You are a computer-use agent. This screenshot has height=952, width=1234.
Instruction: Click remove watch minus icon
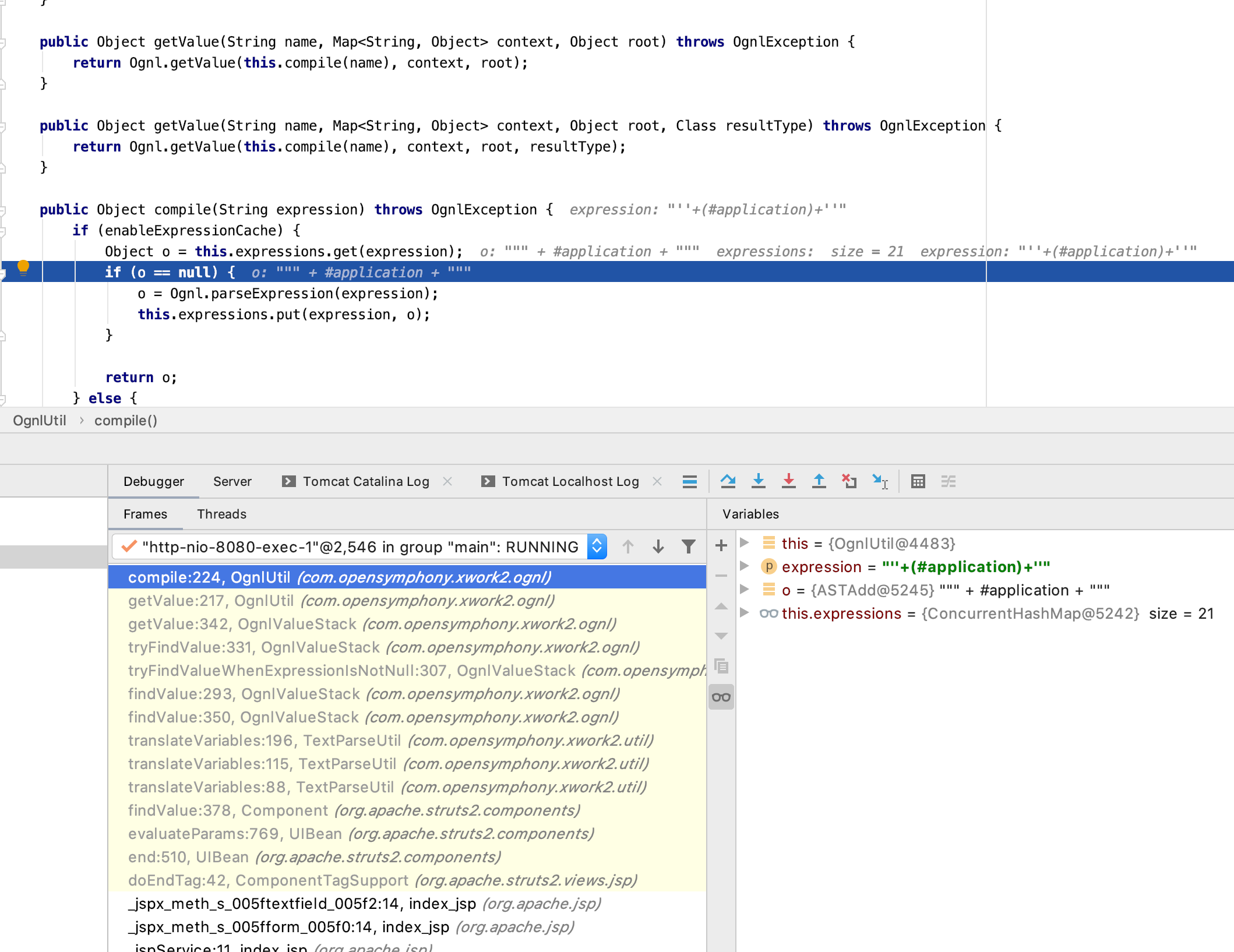point(721,576)
